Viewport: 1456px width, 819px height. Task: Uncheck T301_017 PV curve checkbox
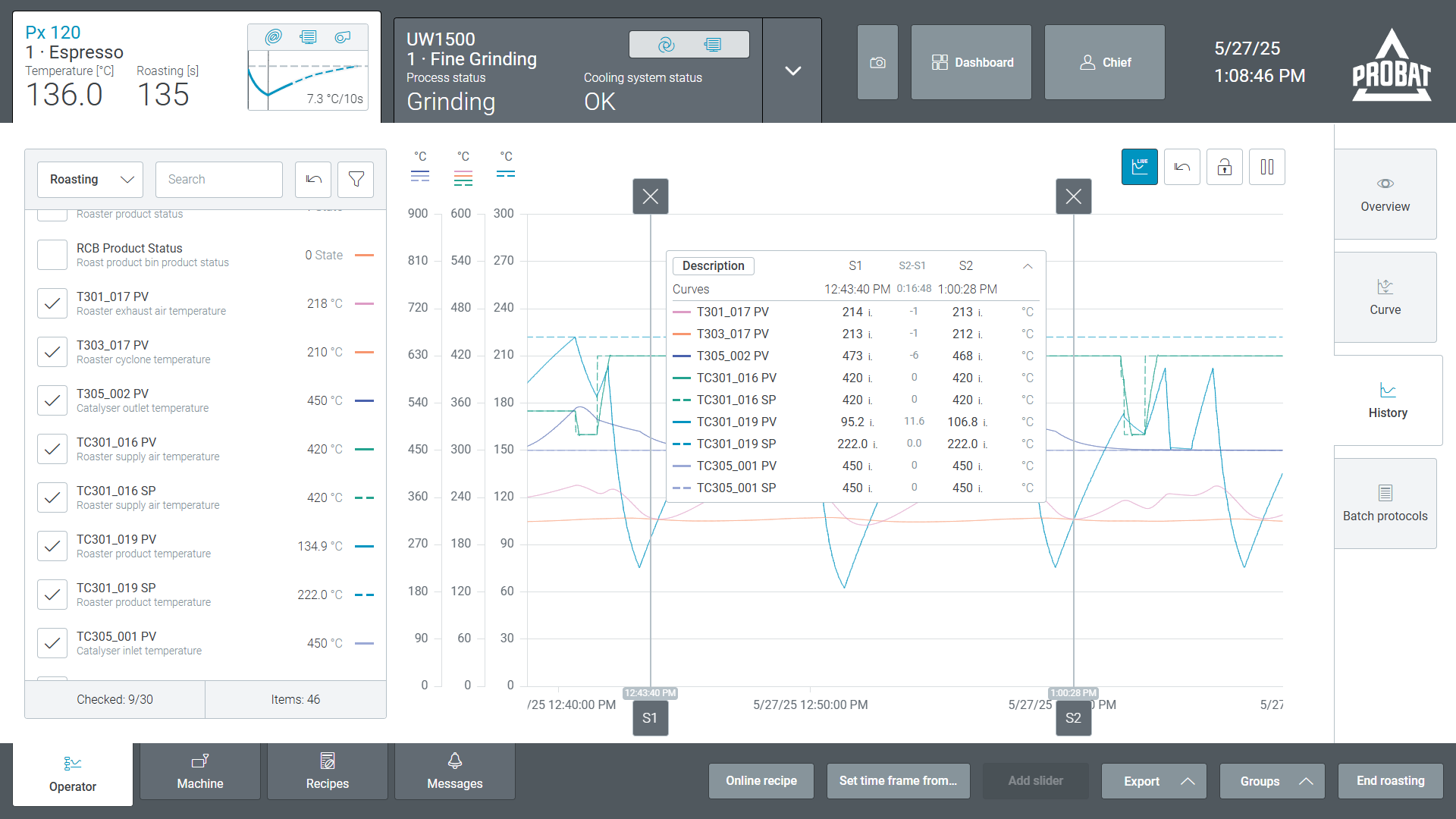(x=52, y=303)
